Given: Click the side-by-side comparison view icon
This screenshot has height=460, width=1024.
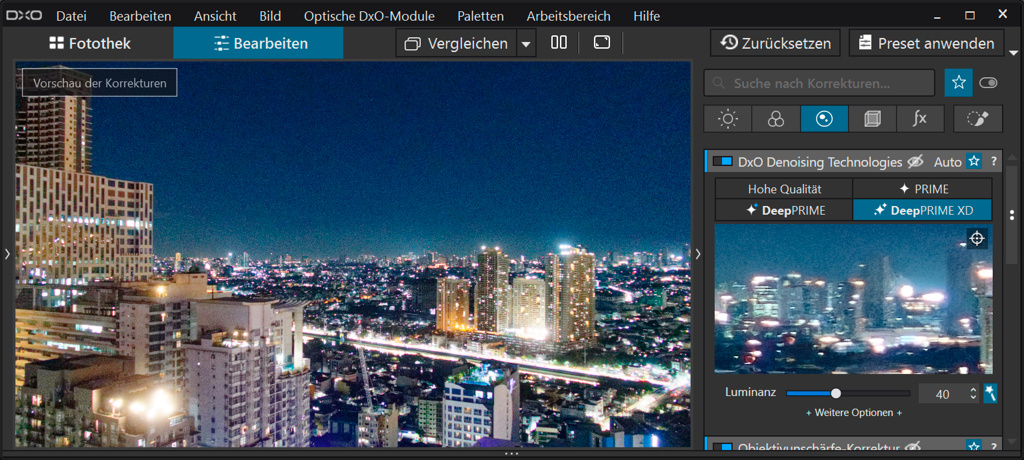Looking at the screenshot, I should pyautogui.click(x=559, y=43).
